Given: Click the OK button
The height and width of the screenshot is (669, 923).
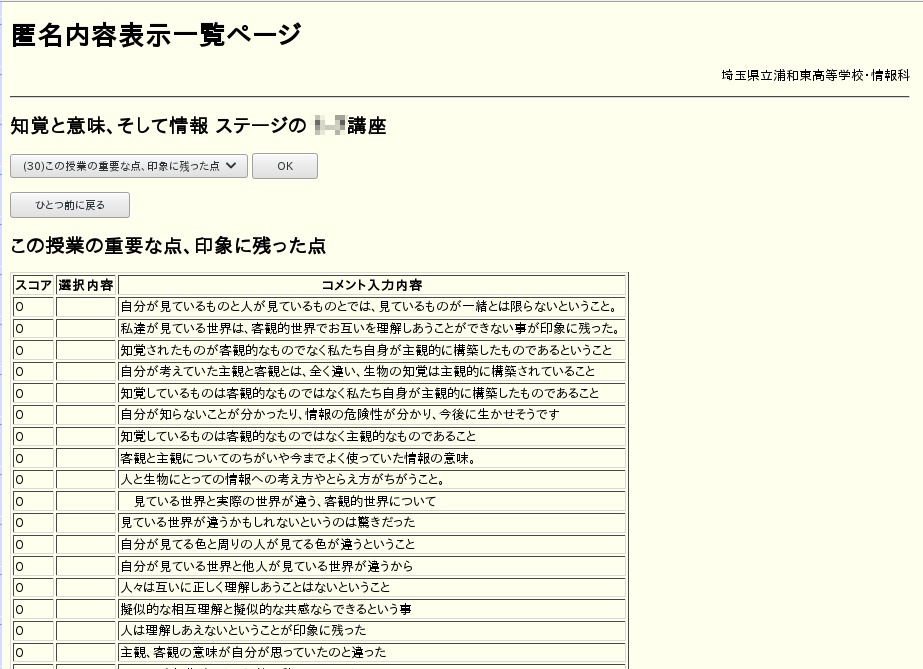Looking at the screenshot, I should click(x=285, y=166).
